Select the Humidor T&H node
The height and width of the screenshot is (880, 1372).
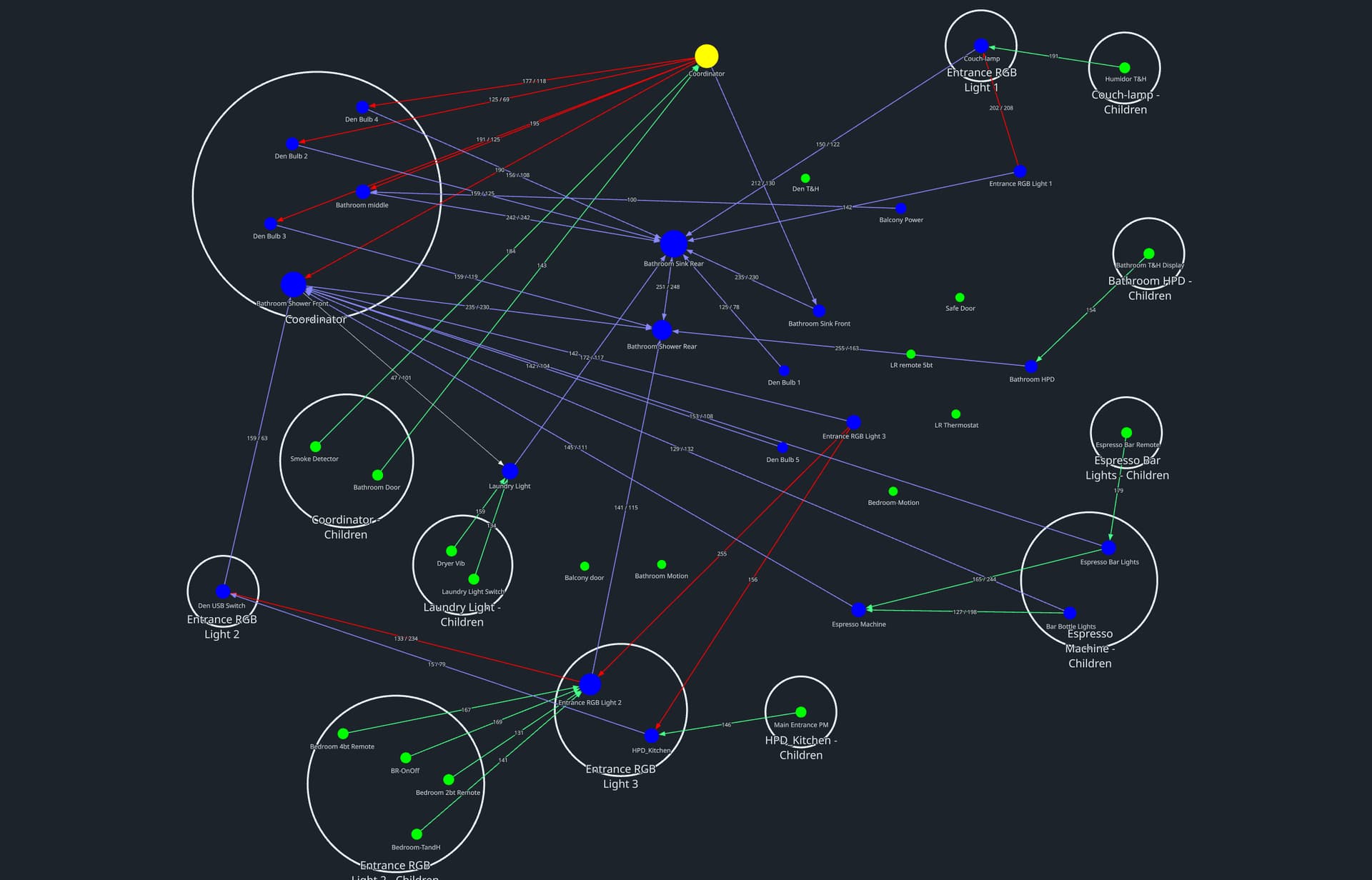point(1124,68)
